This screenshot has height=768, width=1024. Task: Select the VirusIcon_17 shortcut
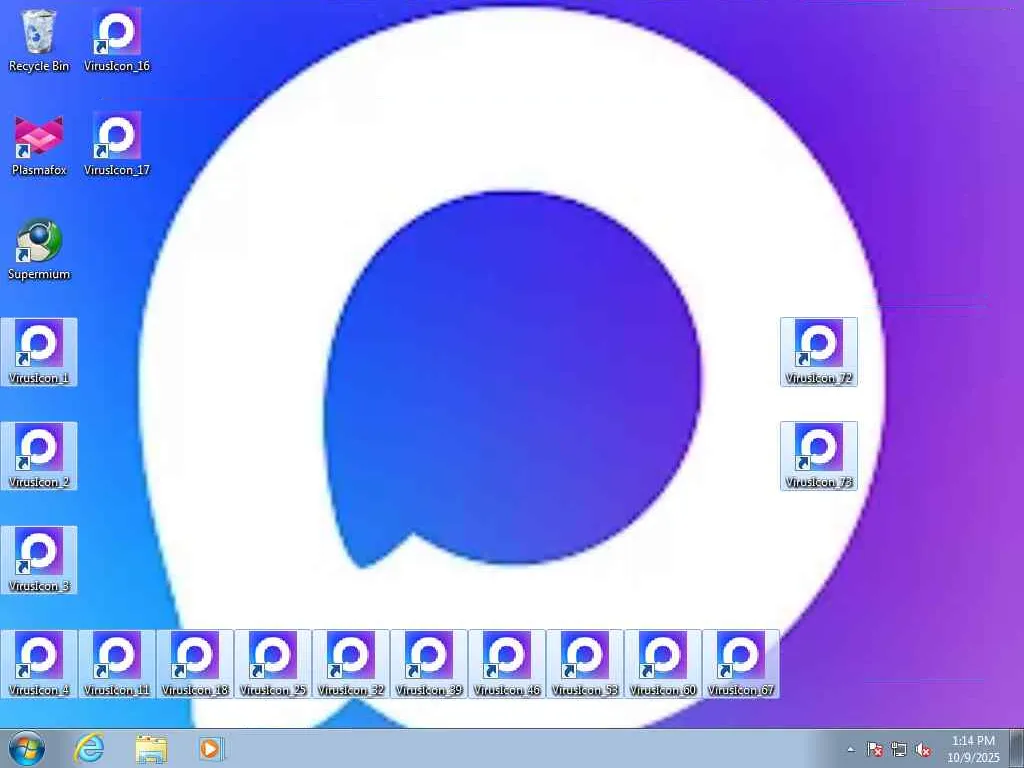tap(117, 144)
